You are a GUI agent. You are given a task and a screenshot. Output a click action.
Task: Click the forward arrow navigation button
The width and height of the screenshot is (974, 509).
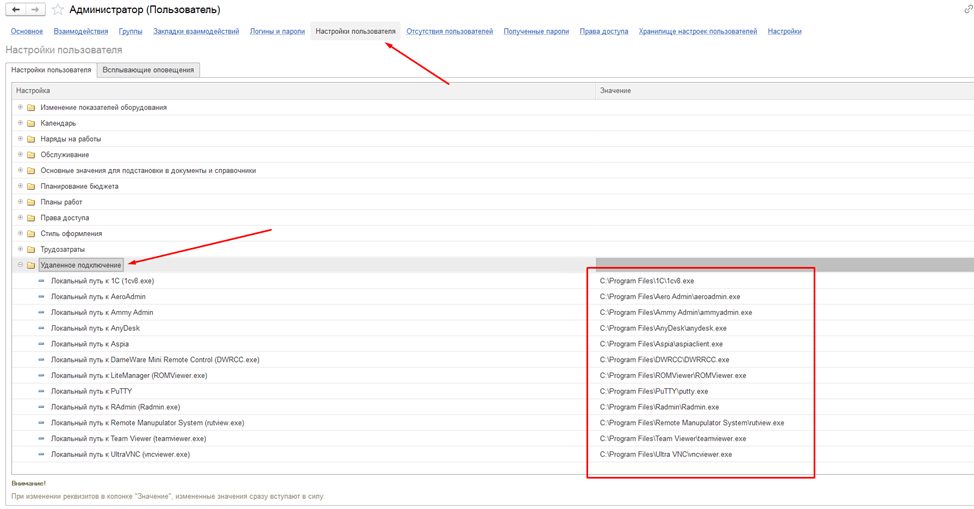tap(35, 10)
